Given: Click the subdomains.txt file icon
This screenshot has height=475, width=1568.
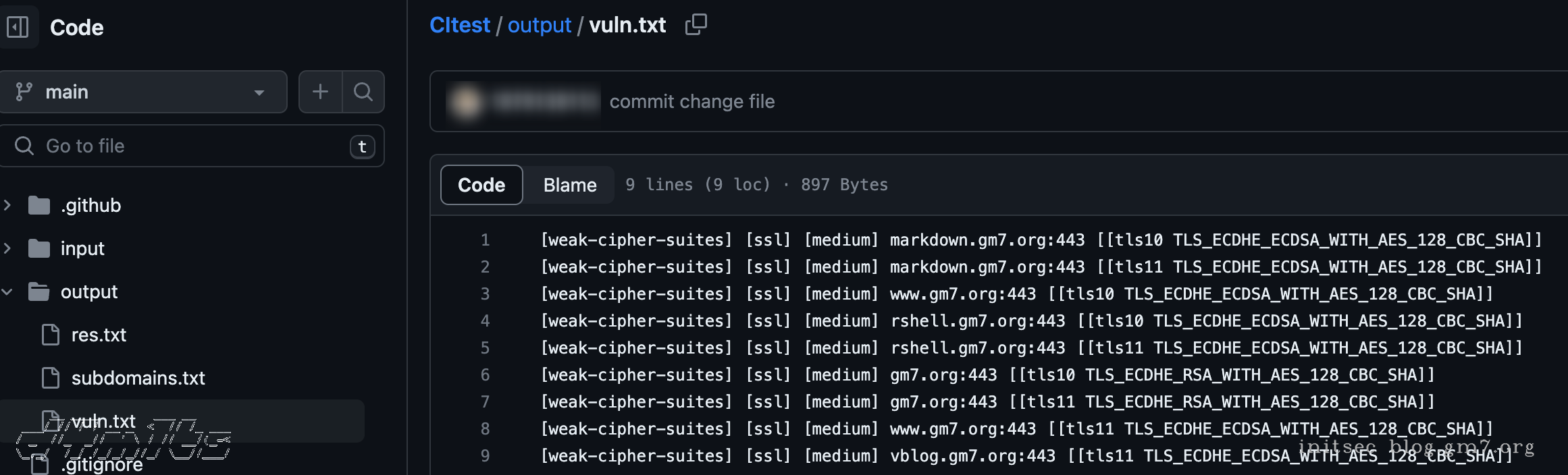Looking at the screenshot, I should click(51, 378).
